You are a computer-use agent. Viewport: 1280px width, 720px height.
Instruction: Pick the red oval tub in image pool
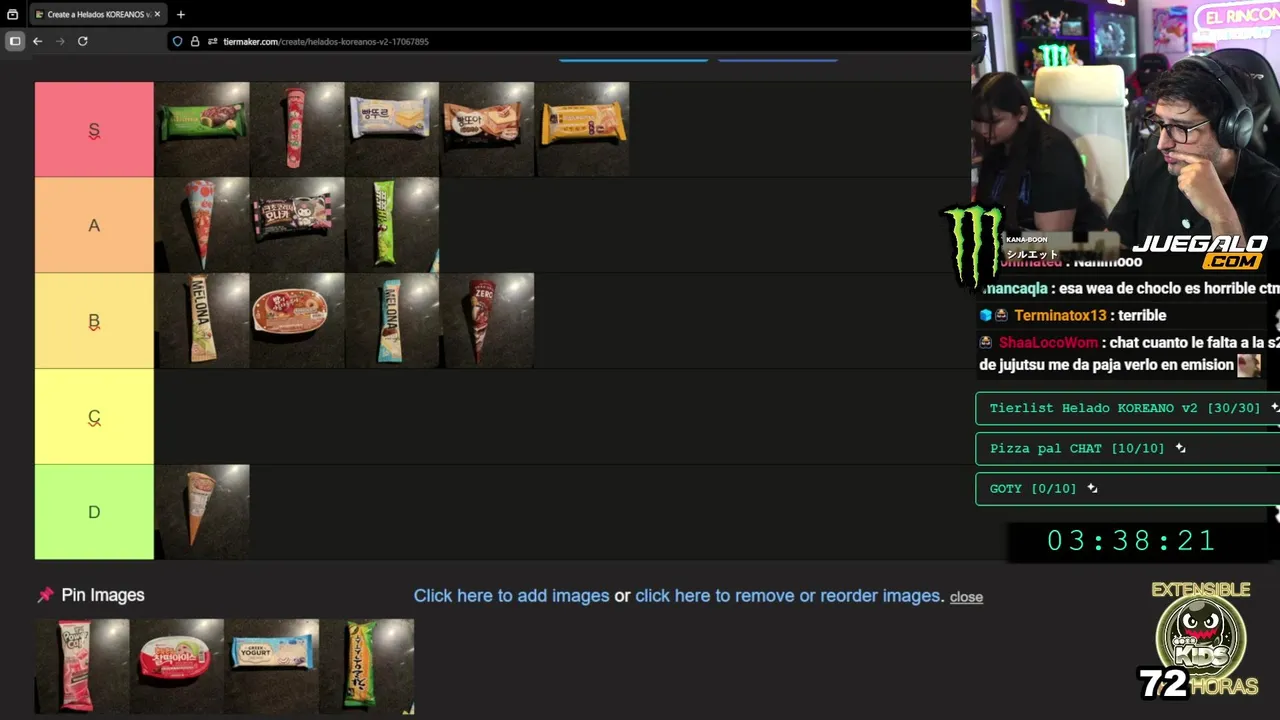177,666
